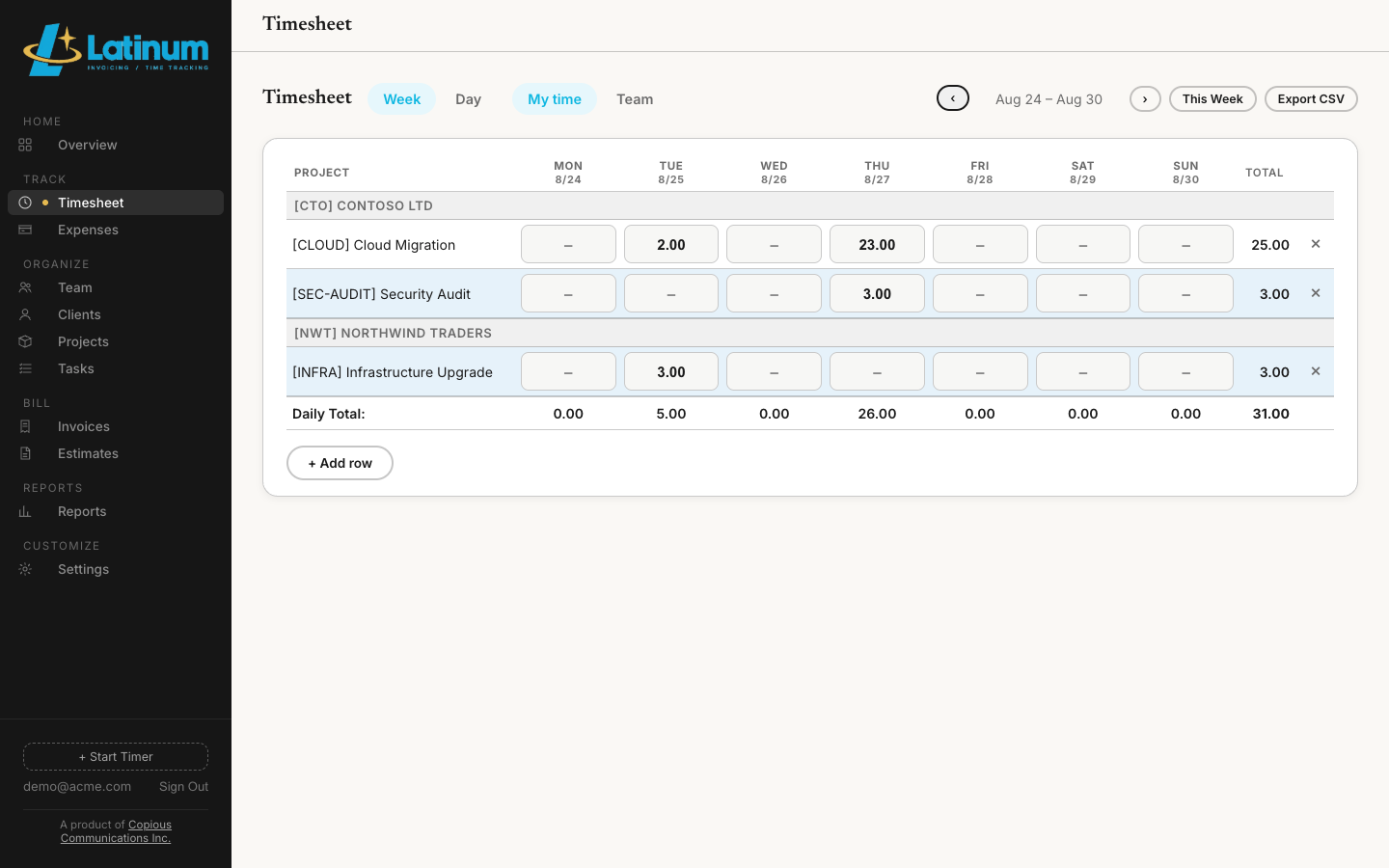Remove the Security Audit row
Viewport: 1389px width, 868px height.
1316,293
